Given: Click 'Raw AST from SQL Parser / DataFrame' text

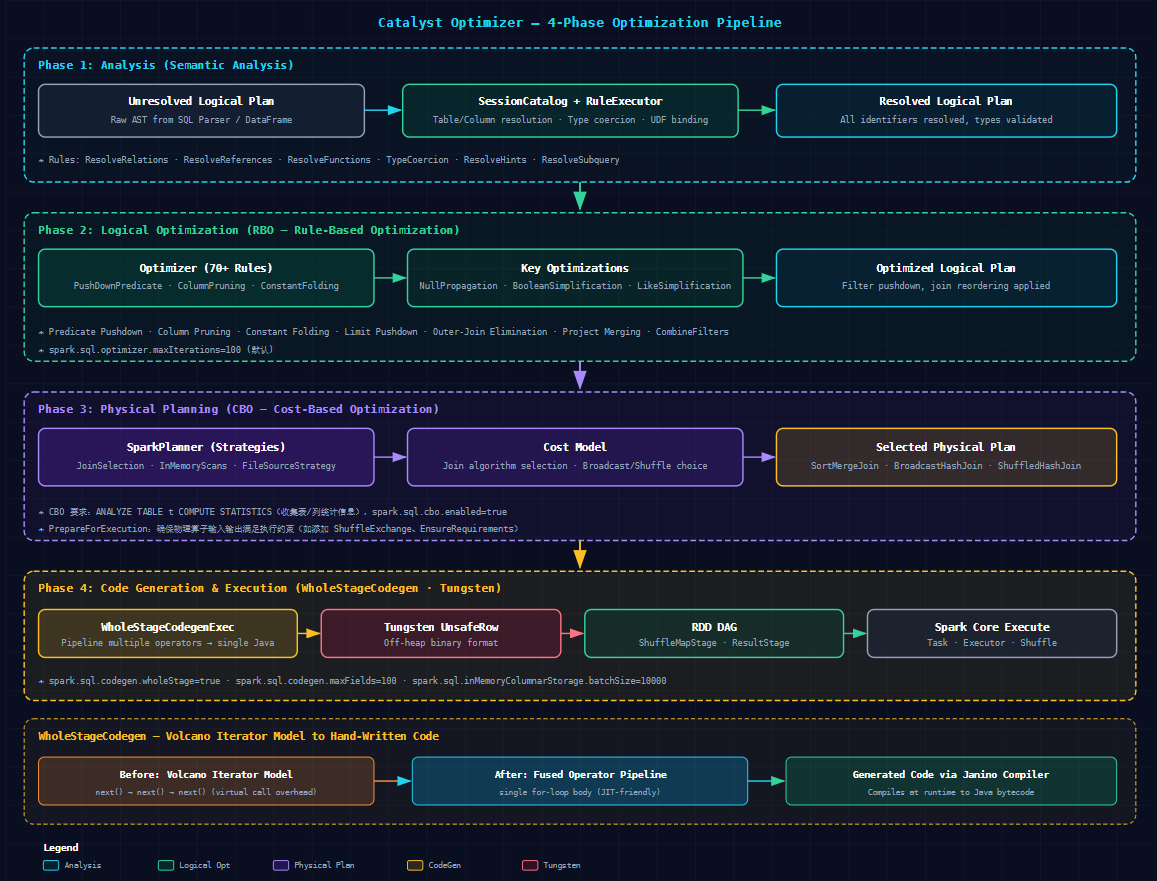Looking at the screenshot, I should 201,120.
